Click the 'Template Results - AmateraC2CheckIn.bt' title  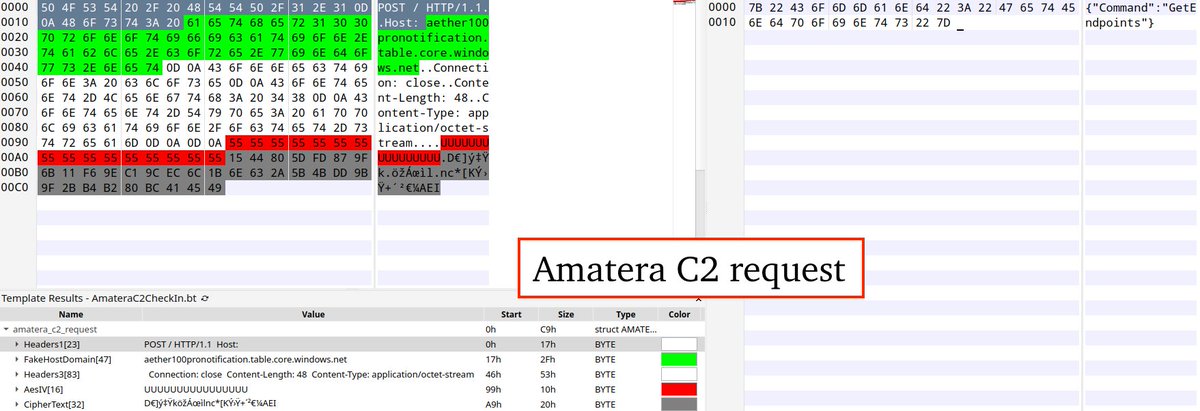pyautogui.click(x=98, y=298)
